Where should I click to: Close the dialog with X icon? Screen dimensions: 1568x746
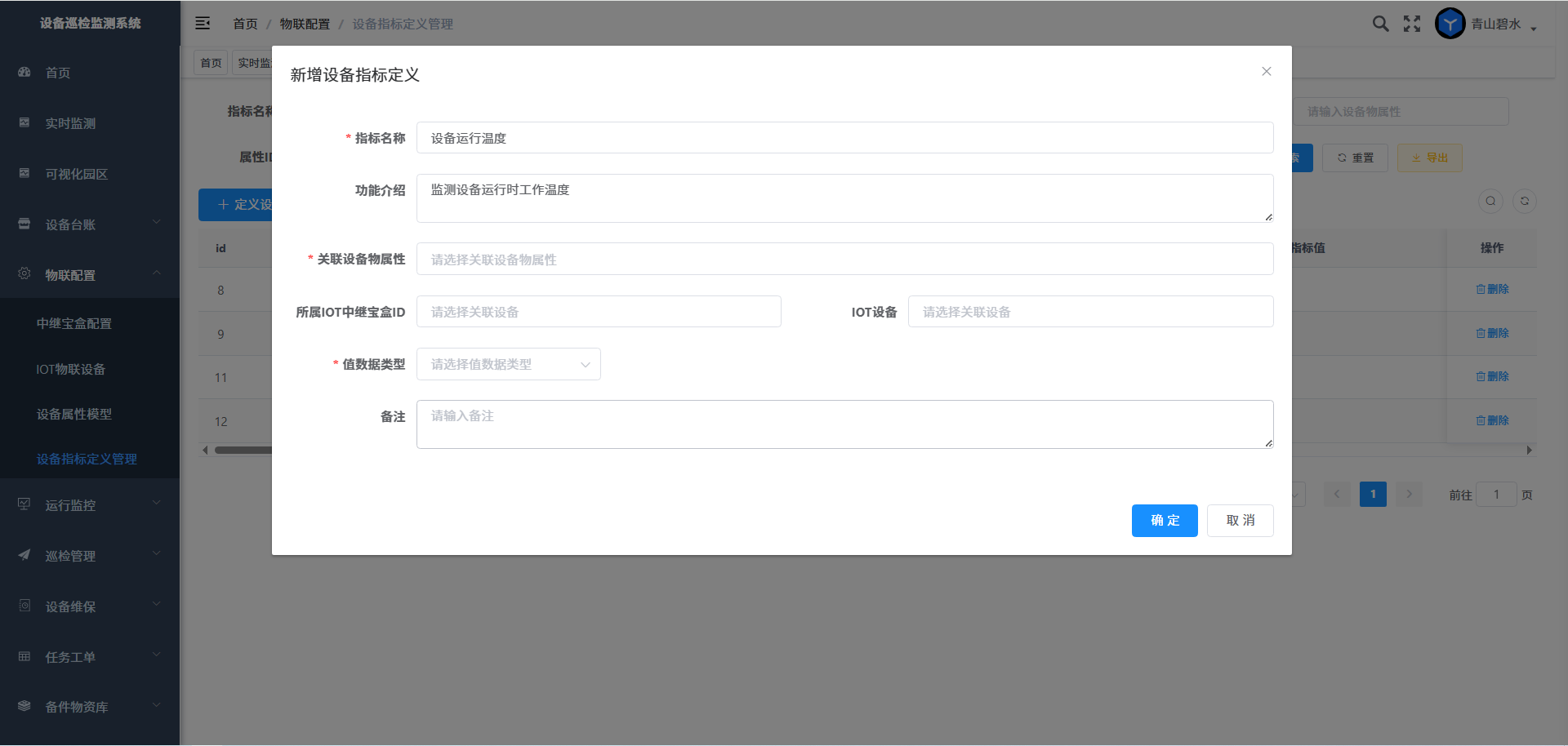point(1266,72)
